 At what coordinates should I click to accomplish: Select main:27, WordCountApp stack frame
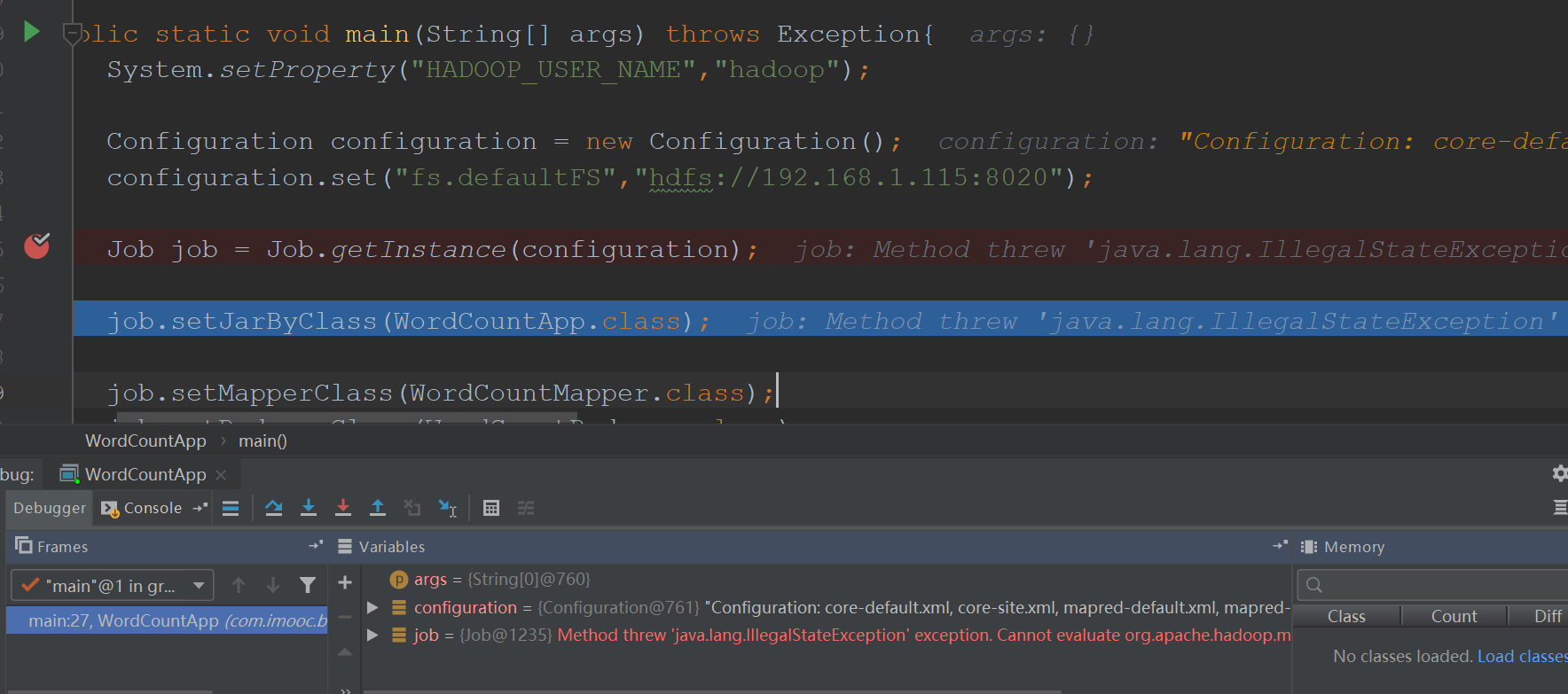click(167, 620)
